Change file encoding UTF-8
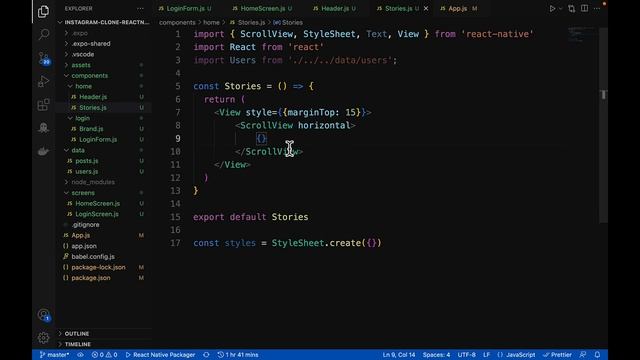 pyautogui.click(x=467, y=355)
